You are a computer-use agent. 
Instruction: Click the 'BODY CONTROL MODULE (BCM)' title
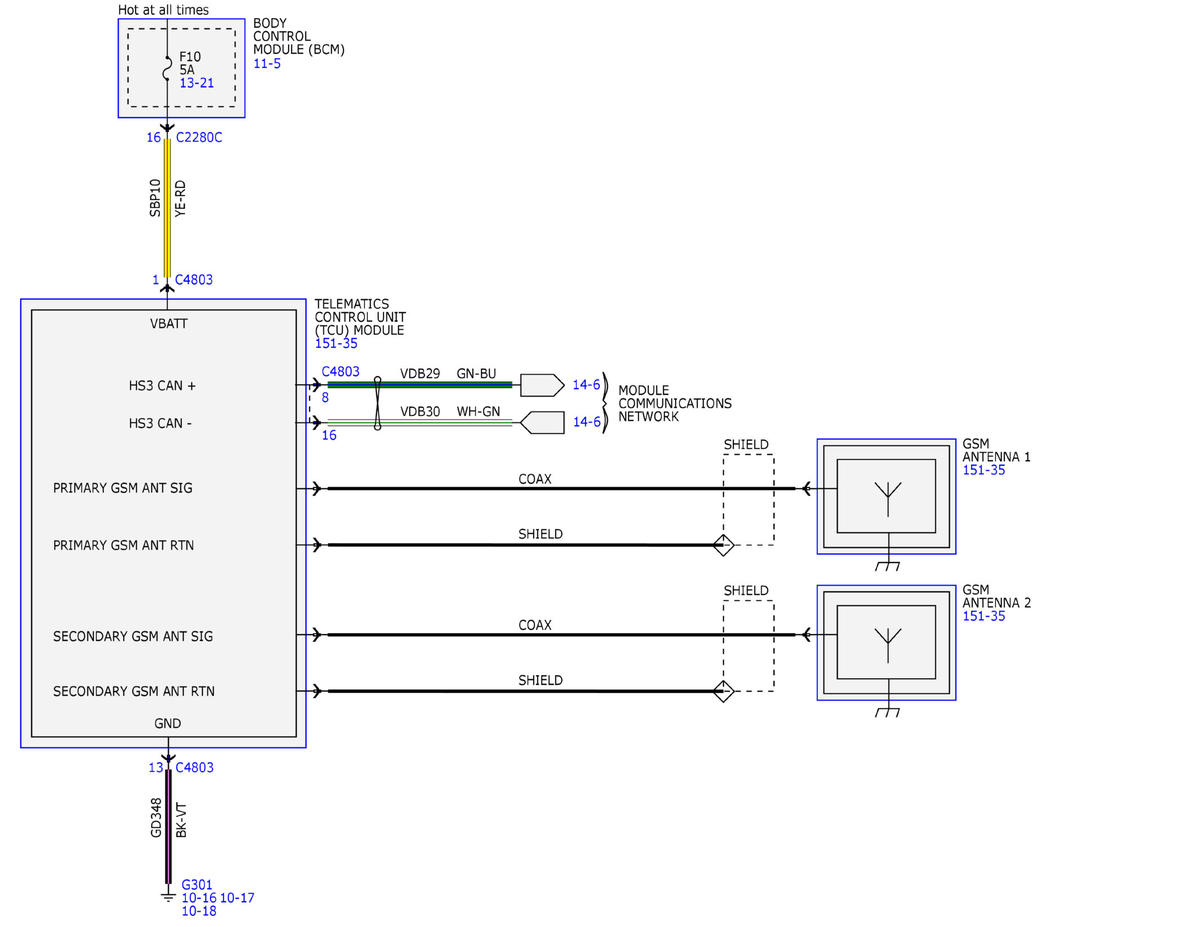[x=299, y=37]
